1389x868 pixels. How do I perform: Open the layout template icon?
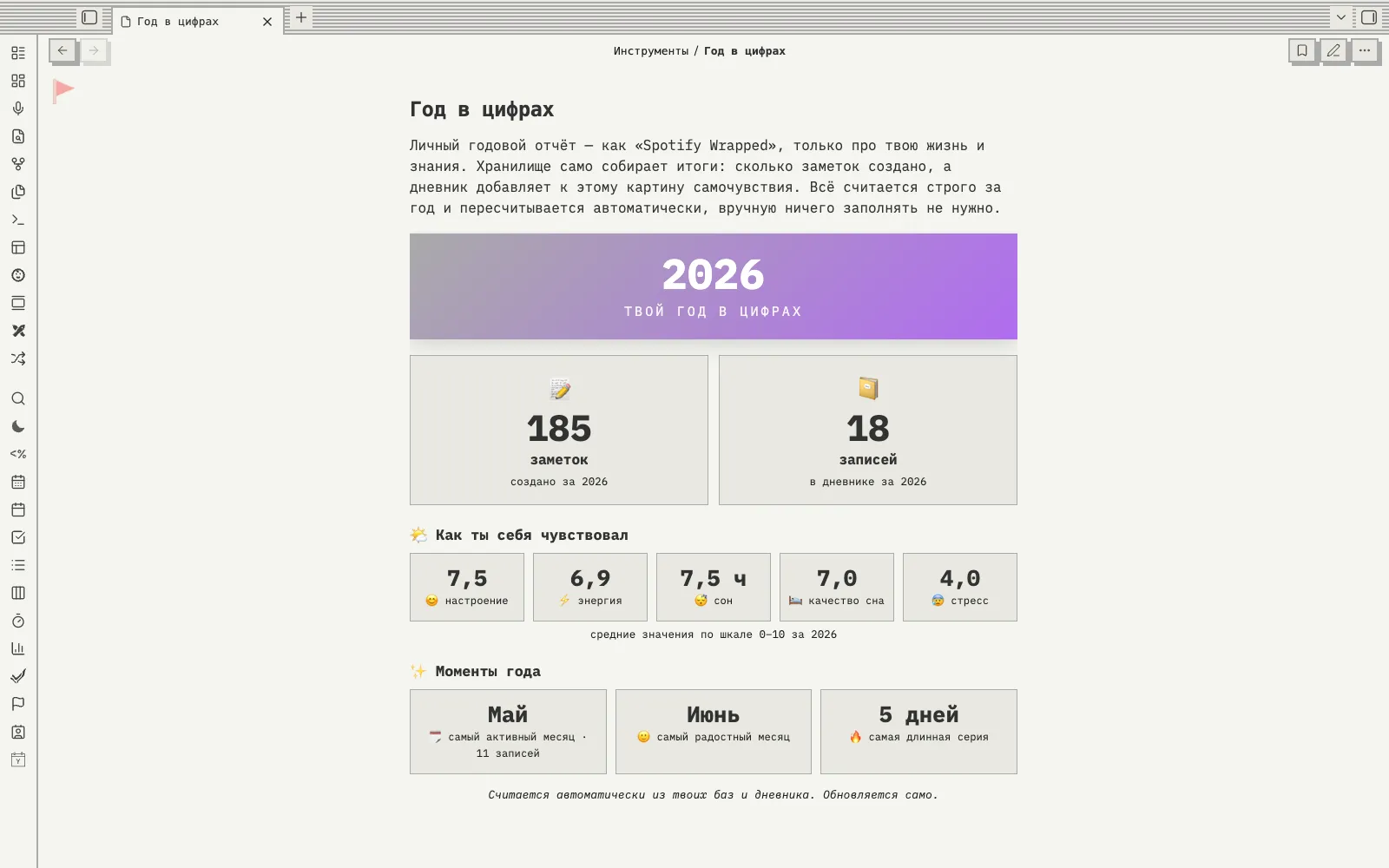tap(18, 247)
